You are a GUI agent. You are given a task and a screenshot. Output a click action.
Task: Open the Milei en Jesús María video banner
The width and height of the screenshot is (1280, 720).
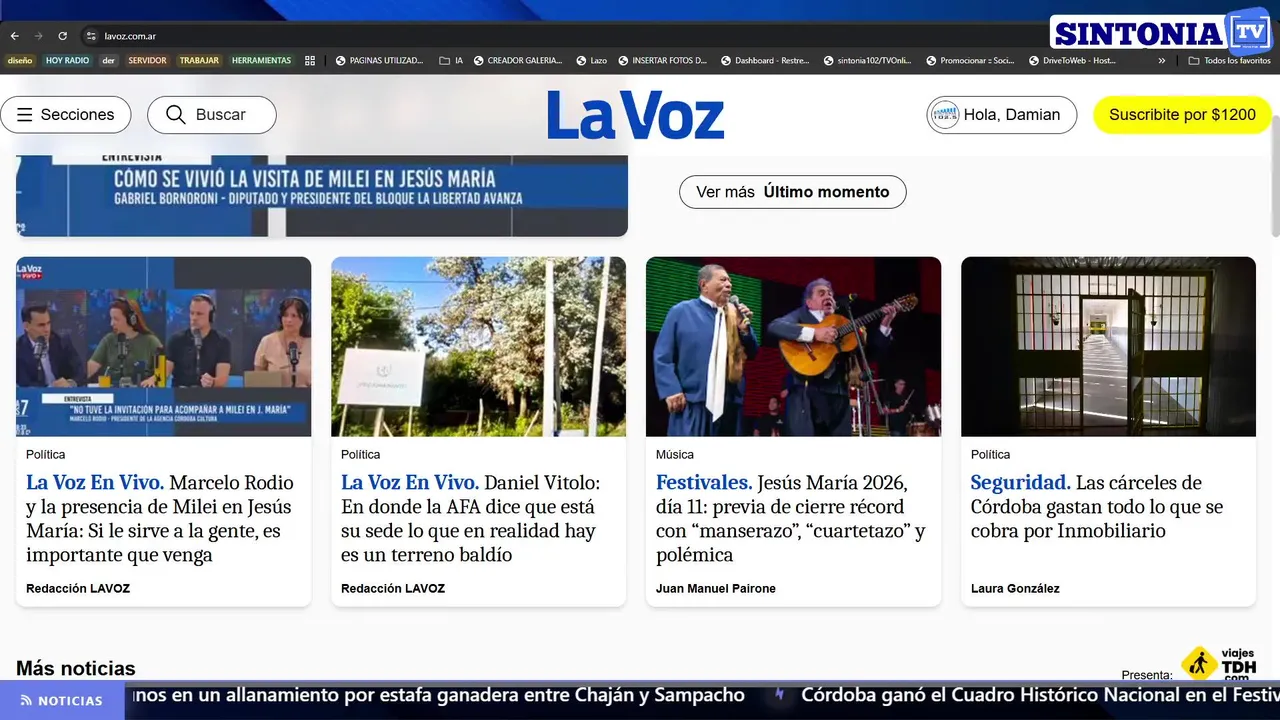click(x=322, y=196)
